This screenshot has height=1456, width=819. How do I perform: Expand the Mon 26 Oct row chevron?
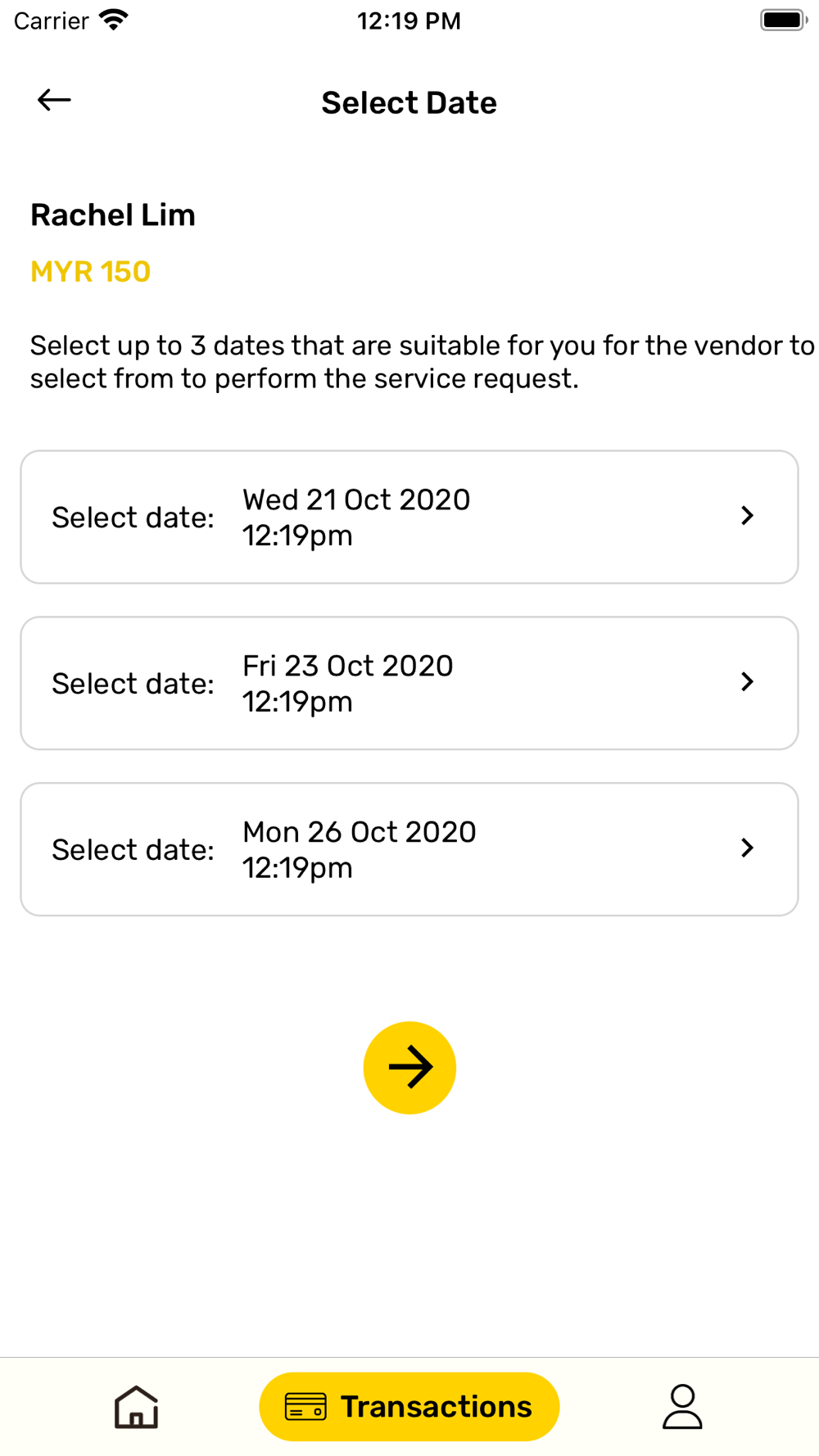[x=747, y=848]
